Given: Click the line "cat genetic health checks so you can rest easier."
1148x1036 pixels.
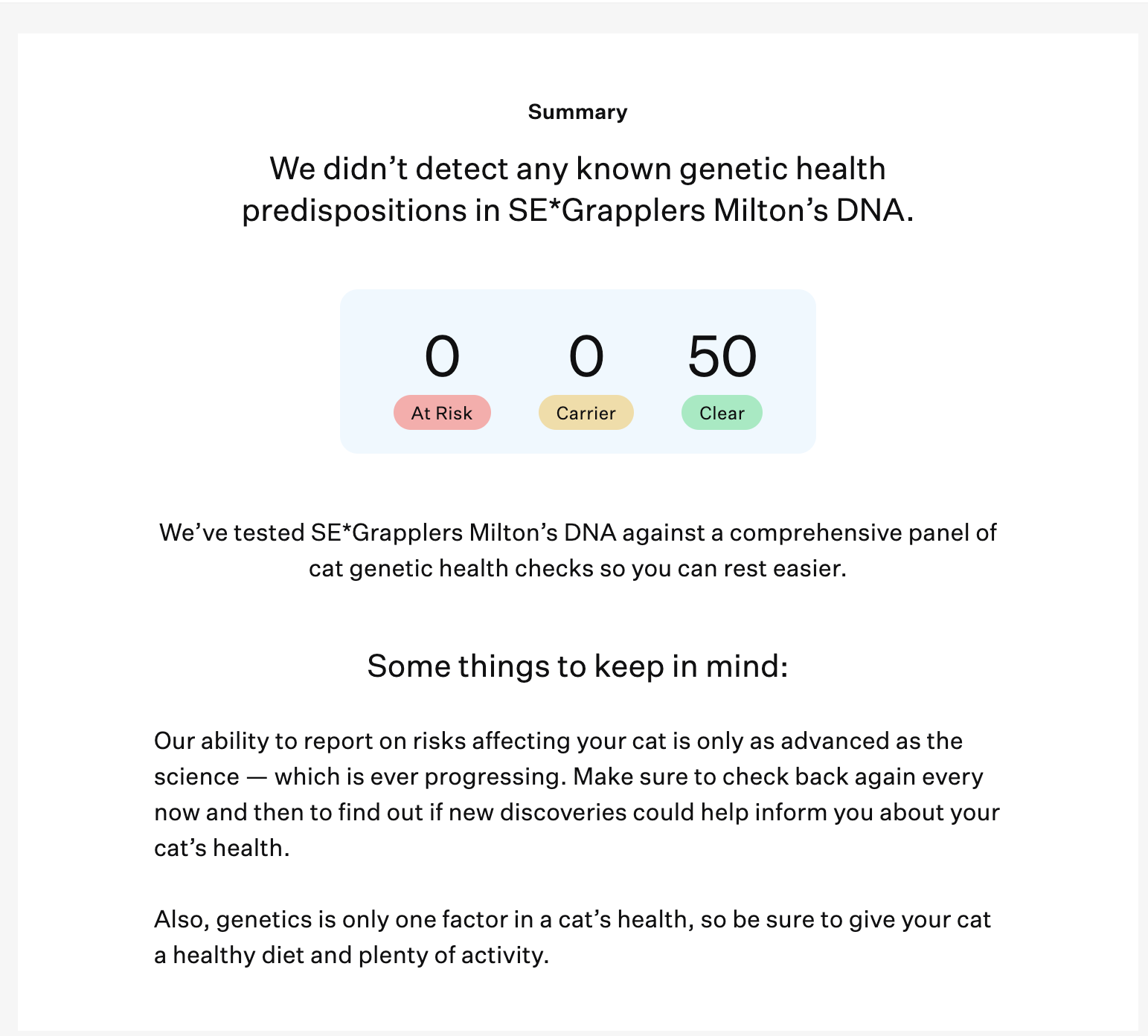Looking at the screenshot, I should (x=577, y=568).
